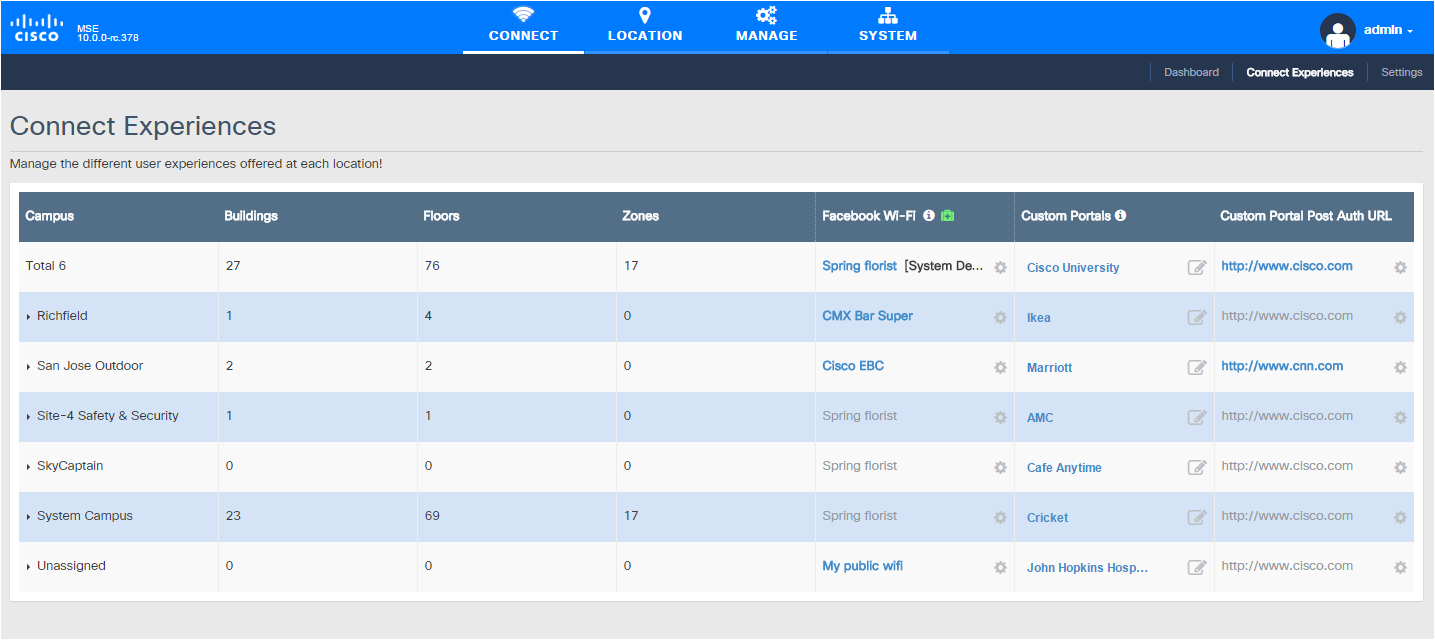
Task: Open the Settings submenu link
Action: click(1401, 72)
